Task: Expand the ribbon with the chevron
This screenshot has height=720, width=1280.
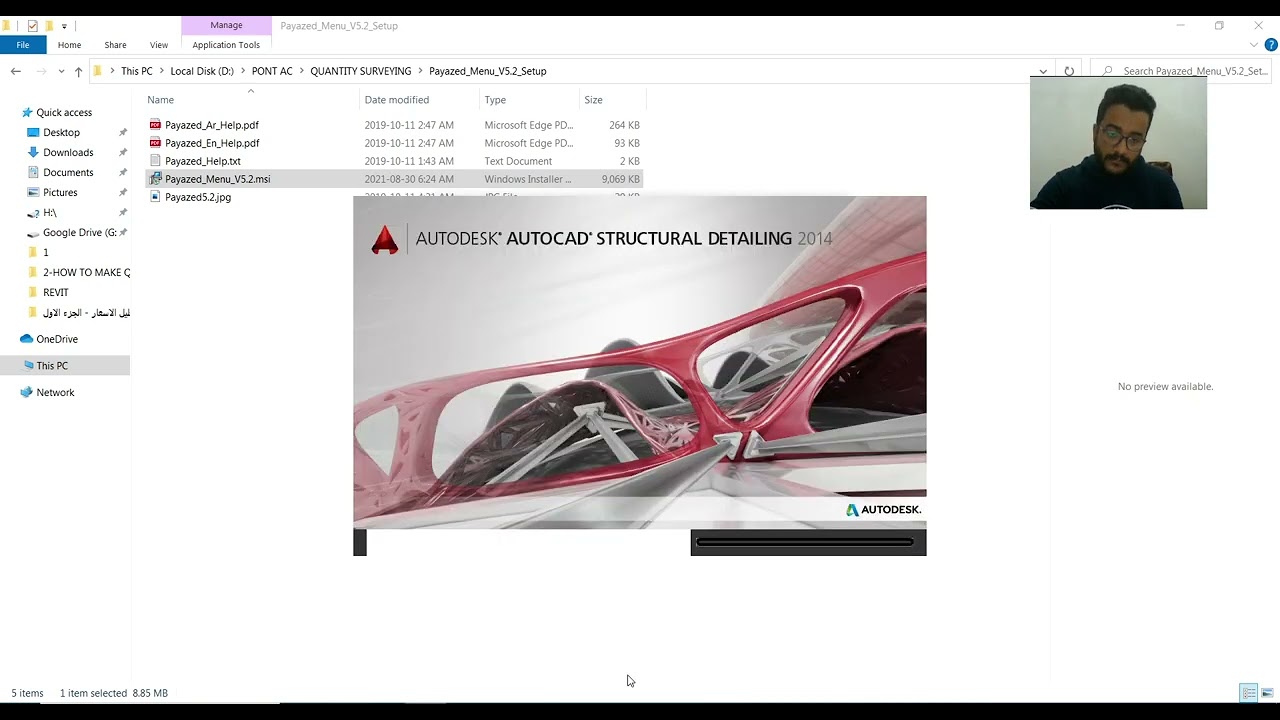Action: click(x=1254, y=45)
